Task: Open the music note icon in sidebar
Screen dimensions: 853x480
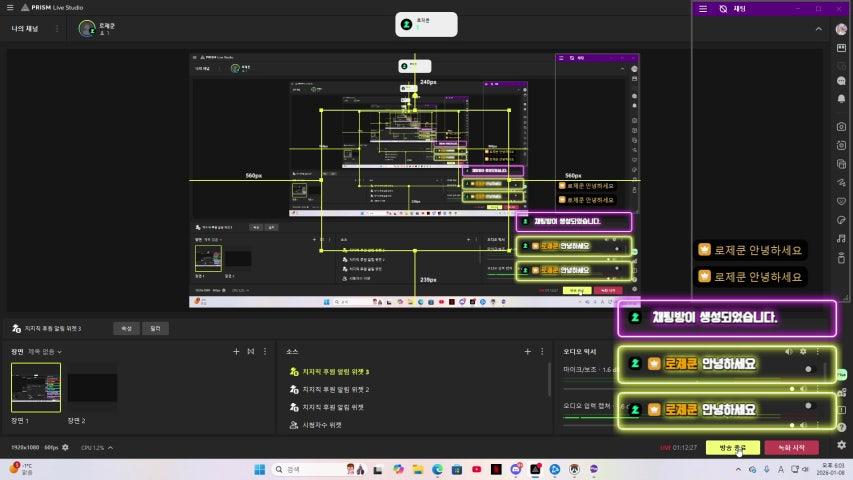Action: tap(841, 238)
